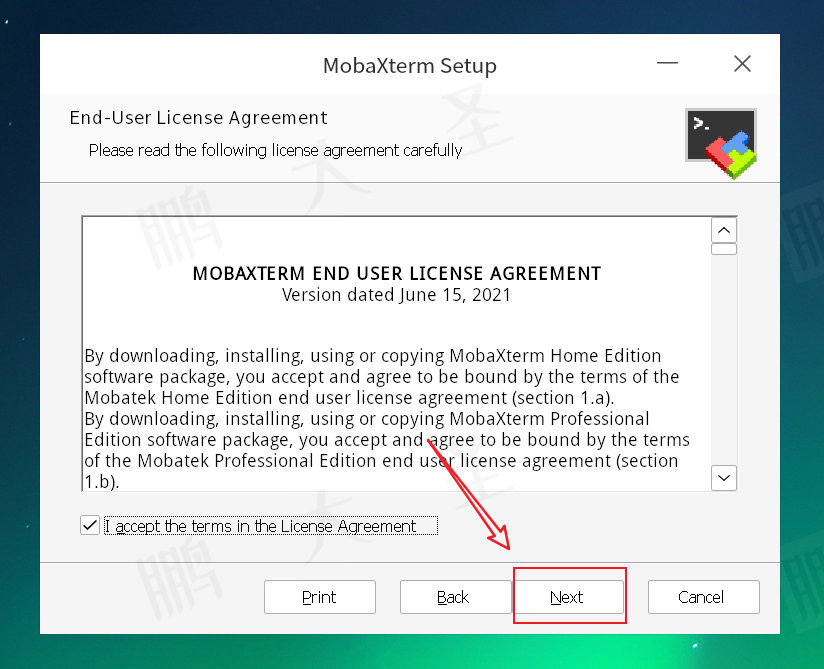This screenshot has width=824, height=669.
Task: Click the 'MOBAXTERM END USER LICENSE AGREEMENT' heading
Action: coord(397,273)
